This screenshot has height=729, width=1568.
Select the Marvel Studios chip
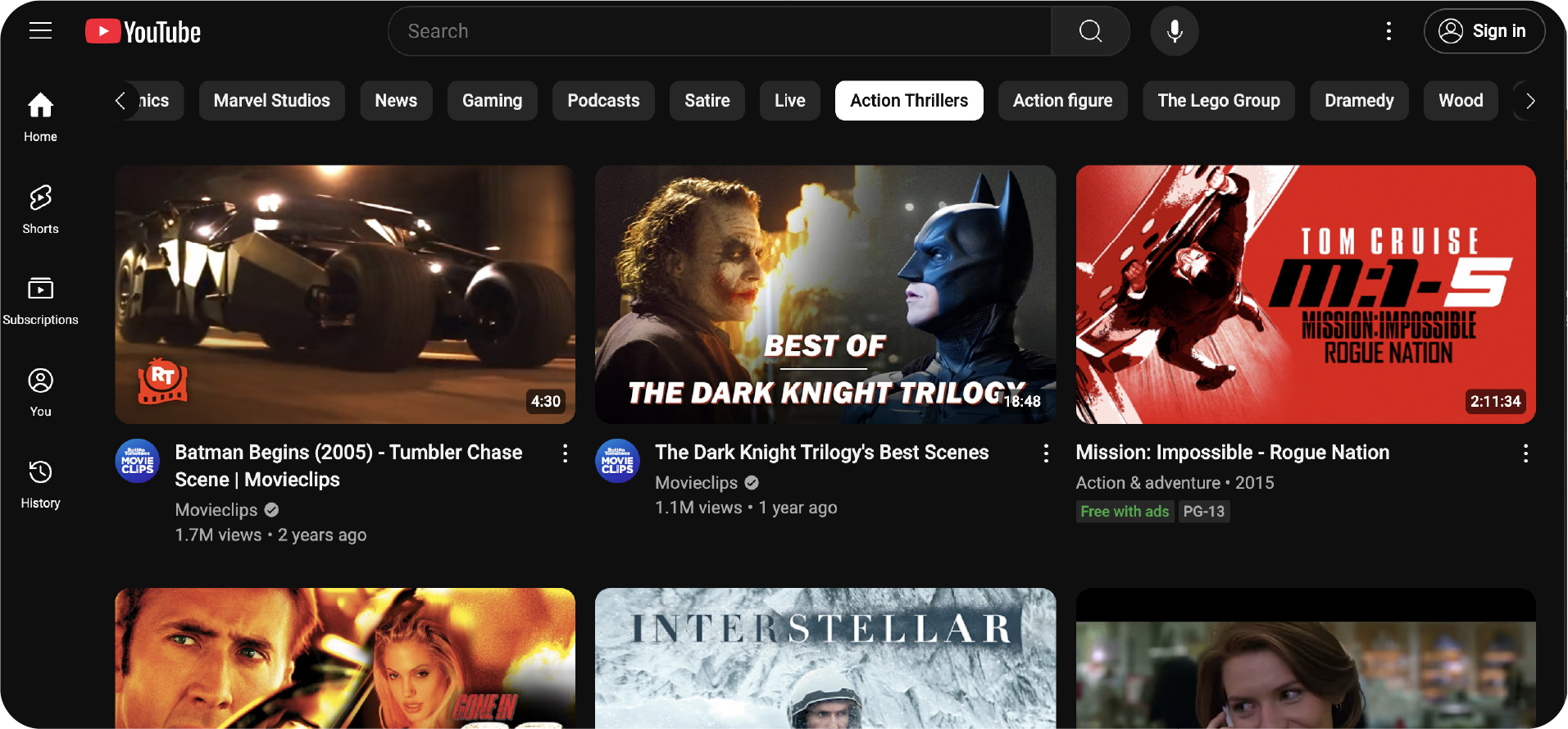click(x=272, y=101)
